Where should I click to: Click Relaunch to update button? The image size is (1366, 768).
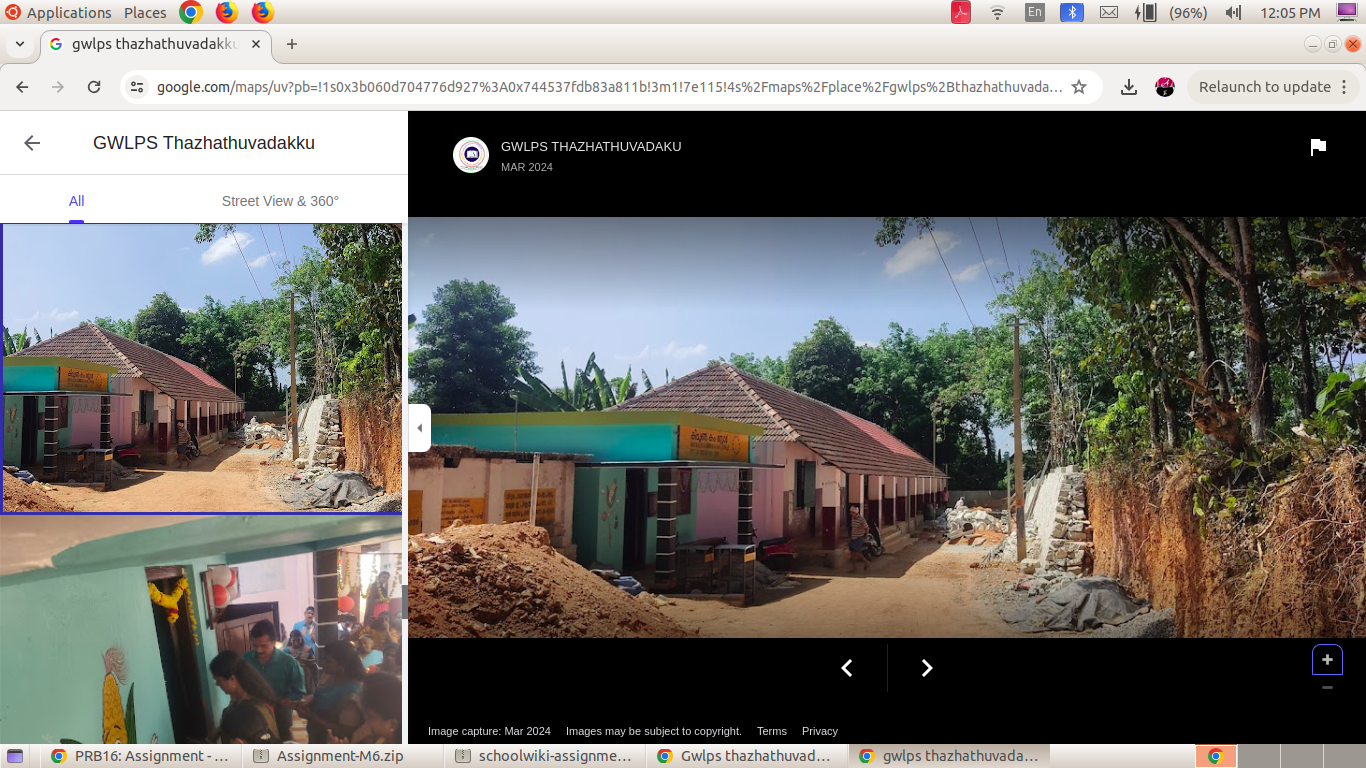pyautogui.click(x=1264, y=87)
